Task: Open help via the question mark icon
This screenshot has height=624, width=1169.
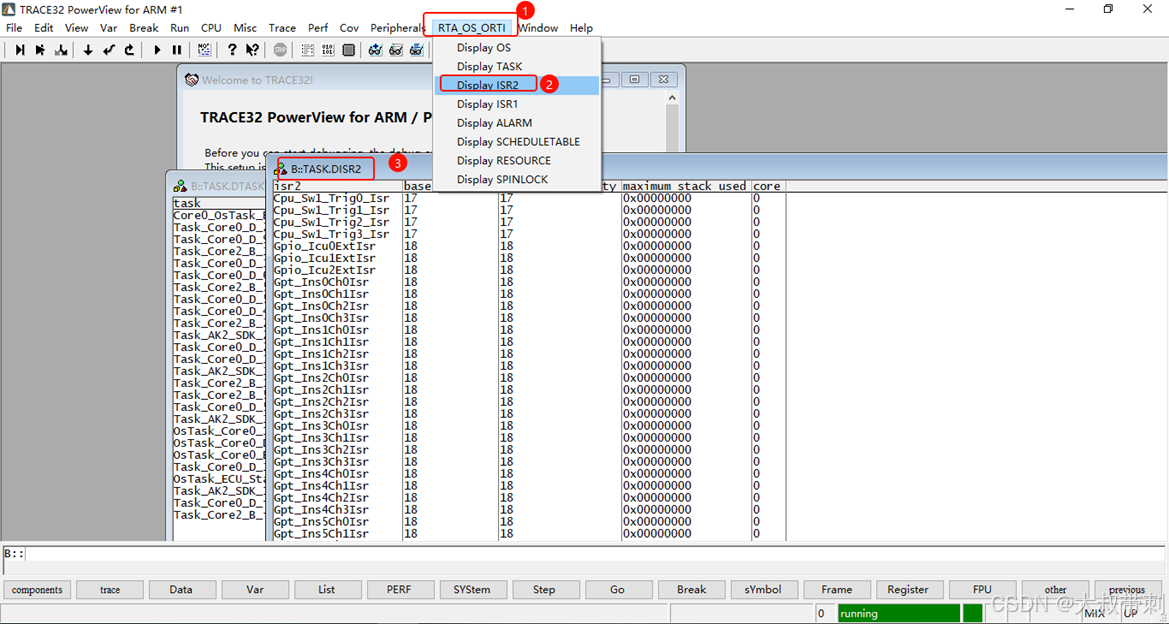Action: pos(232,50)
